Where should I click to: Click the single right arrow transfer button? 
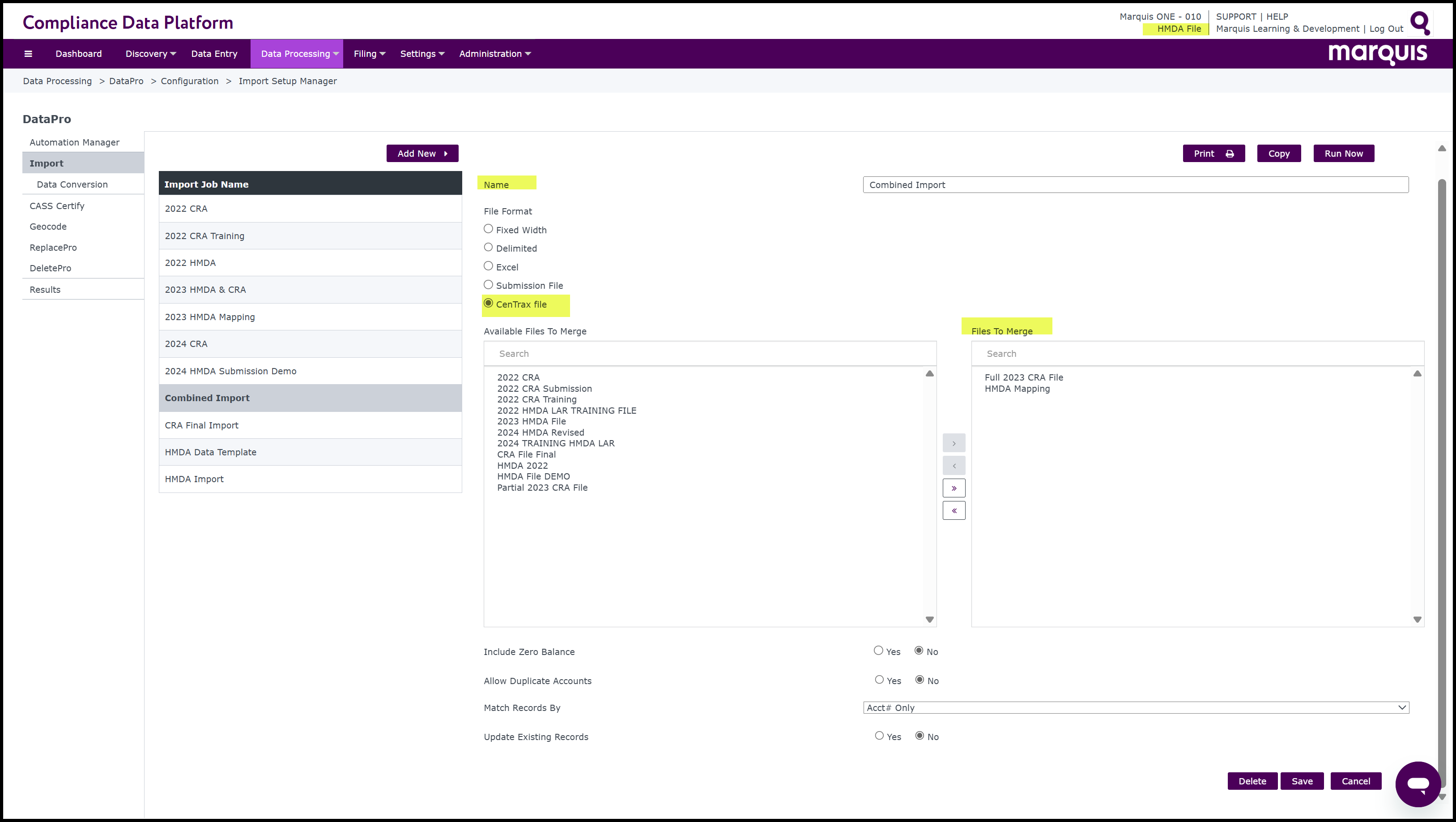(954, 444)
